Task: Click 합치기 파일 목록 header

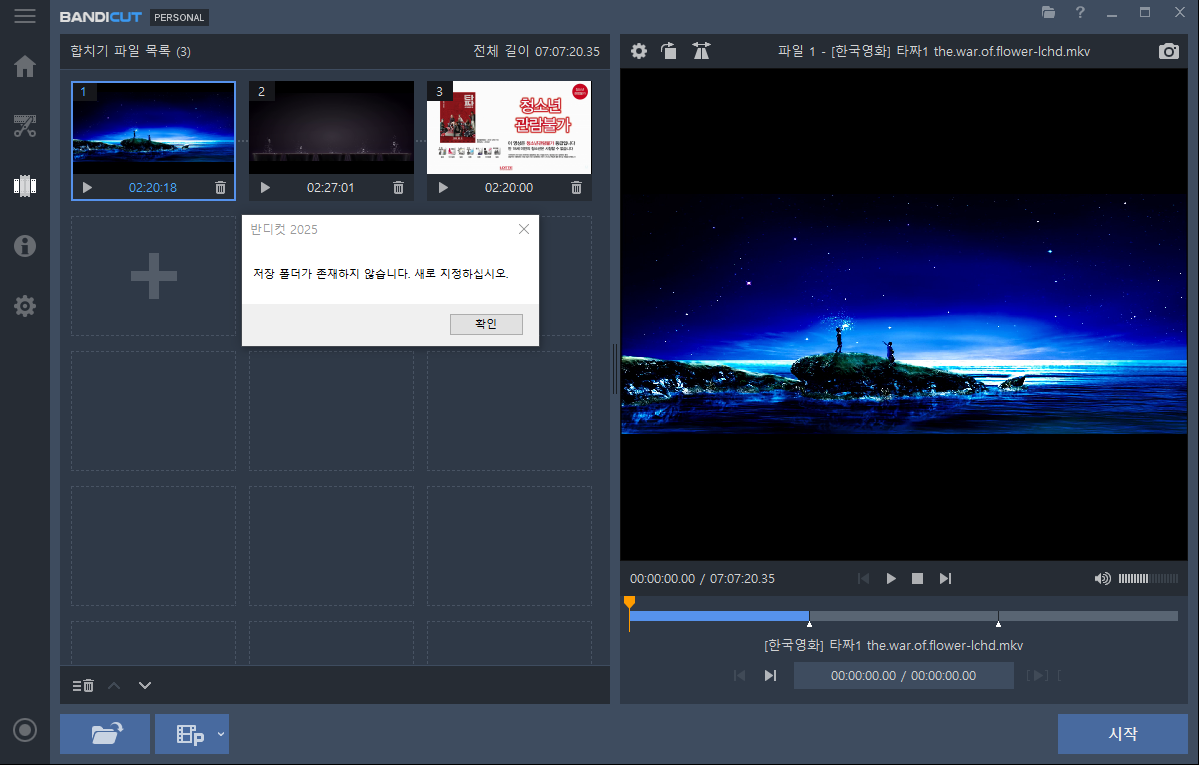Action: tap(131, 51)
